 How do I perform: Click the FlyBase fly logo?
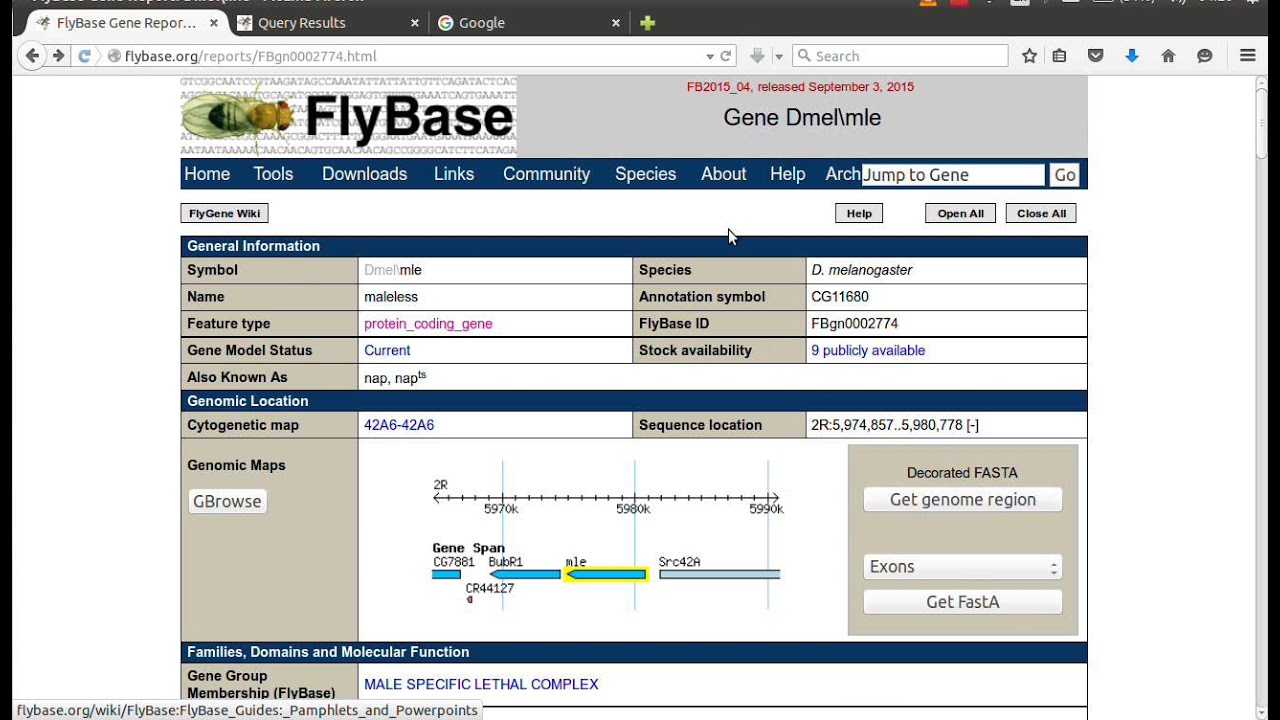tap(348, 116)
